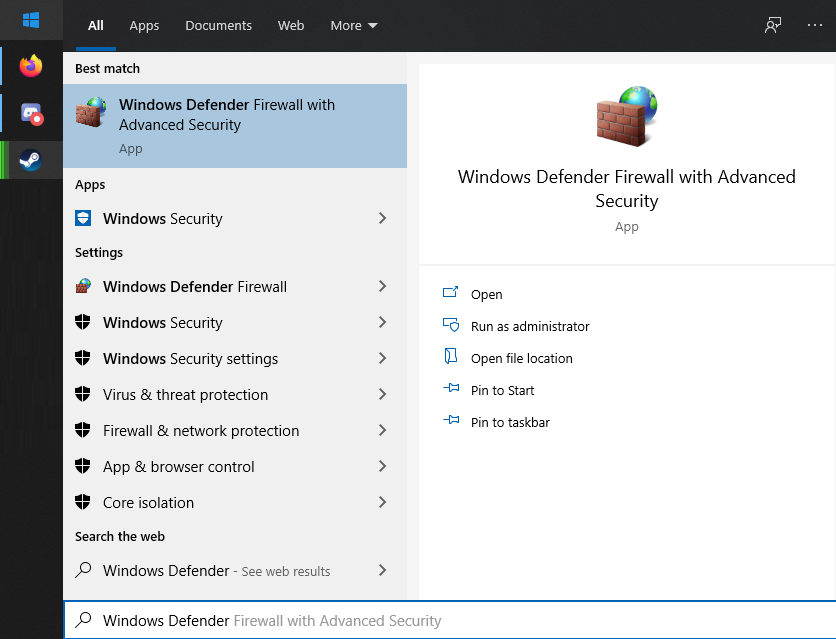
Task: Click the Windows Security shield app icon
Action: click(84, 219)
